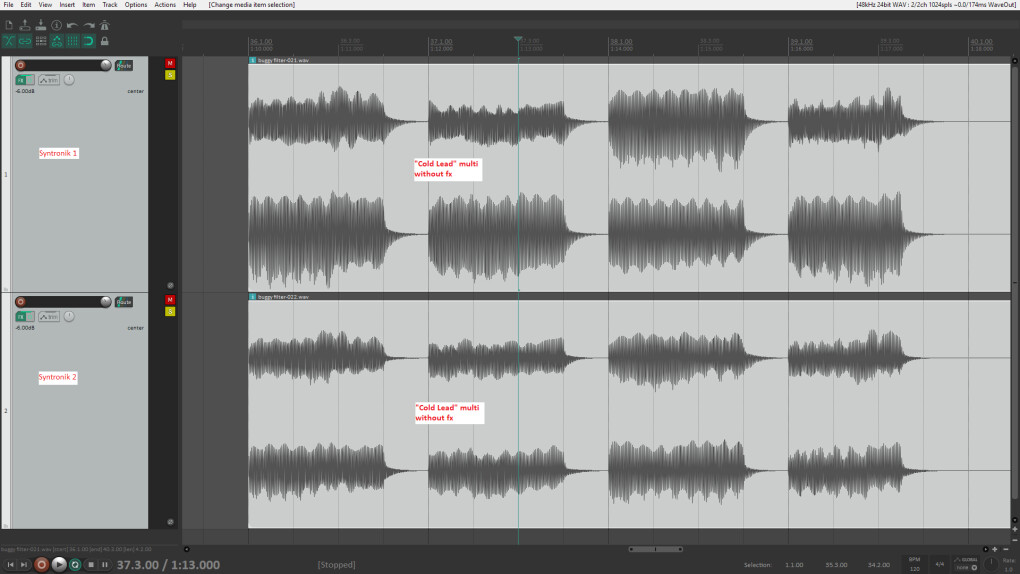1020x574 pixels.
Task: Click phase icon on Syntronik 2 track
Action: [x=170, y=522]
